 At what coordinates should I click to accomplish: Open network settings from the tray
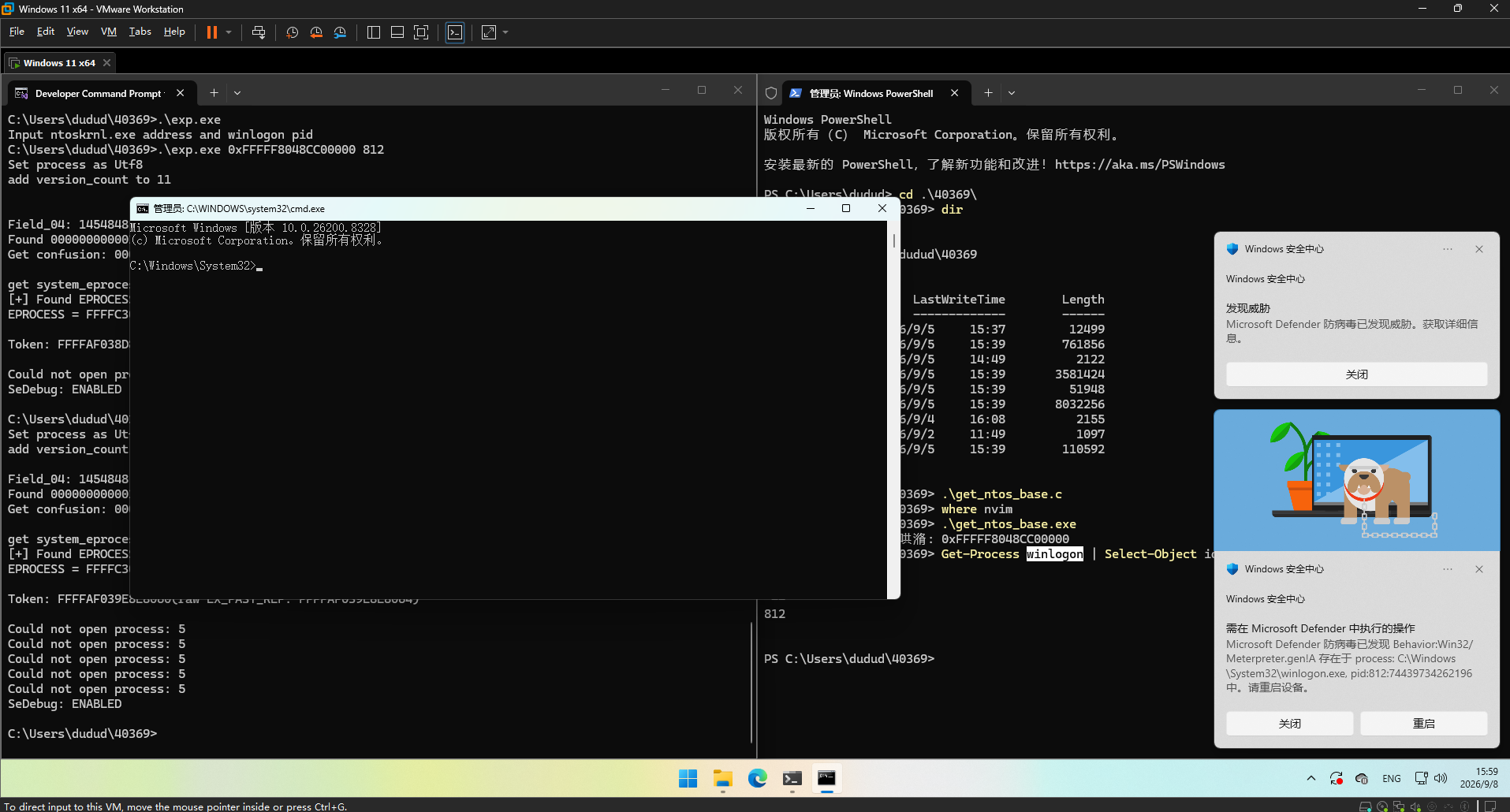click(1421, 779)
